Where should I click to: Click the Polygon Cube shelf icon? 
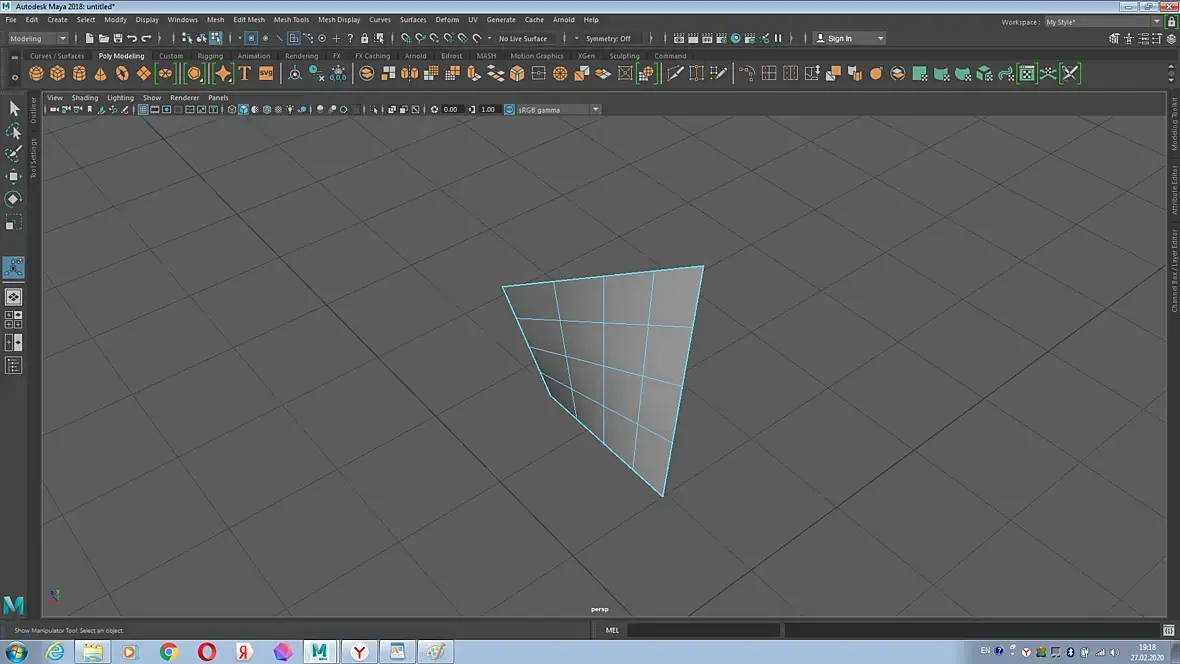point(58,74)
